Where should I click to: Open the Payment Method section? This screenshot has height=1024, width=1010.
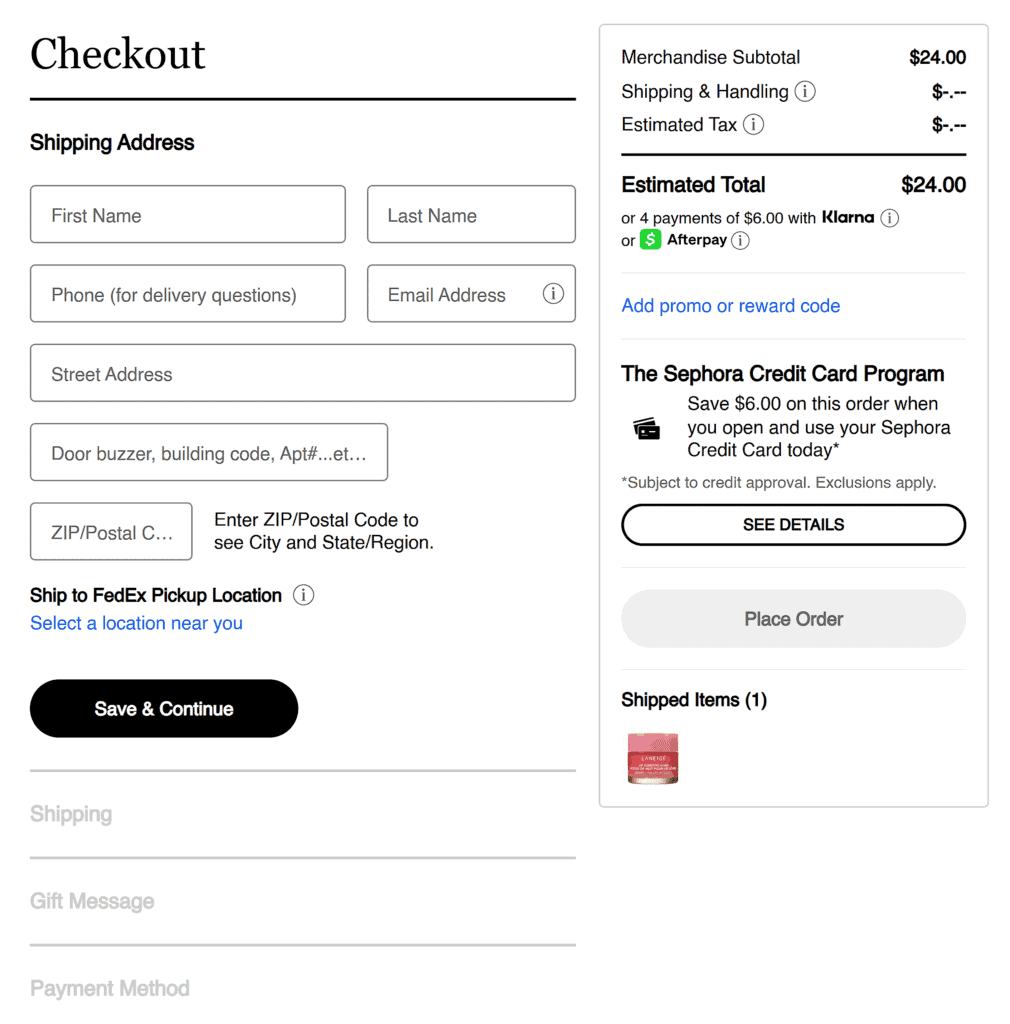110,988
